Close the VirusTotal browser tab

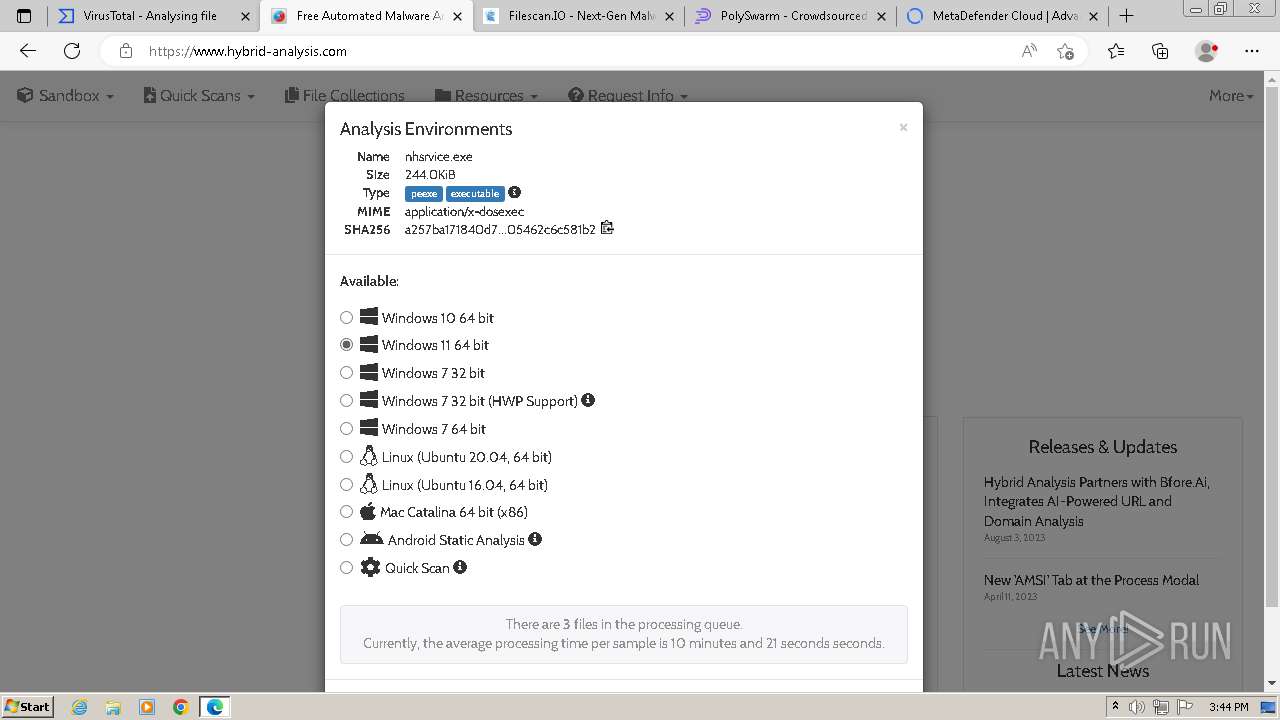[245, 16]
